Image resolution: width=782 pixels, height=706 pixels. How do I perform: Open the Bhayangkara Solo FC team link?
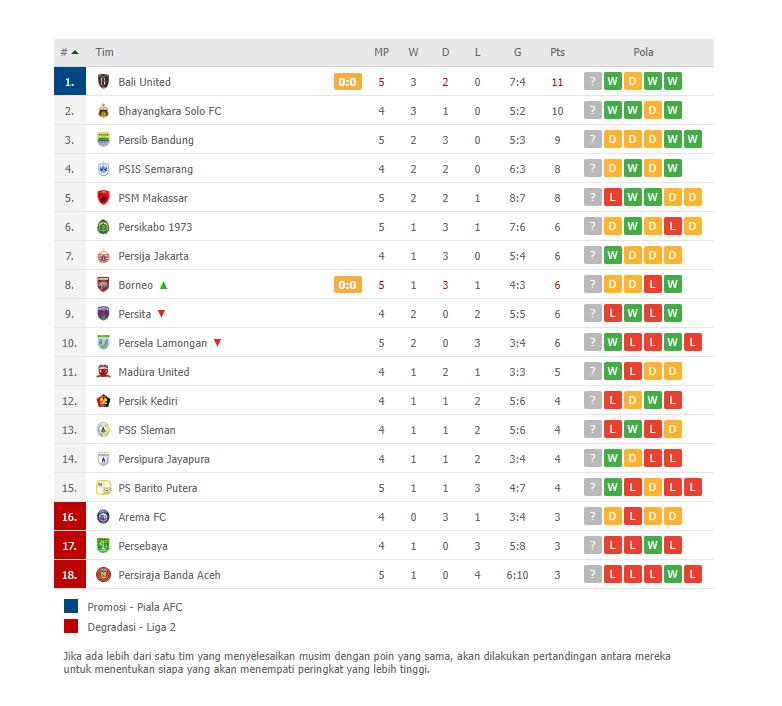(170, 111)
